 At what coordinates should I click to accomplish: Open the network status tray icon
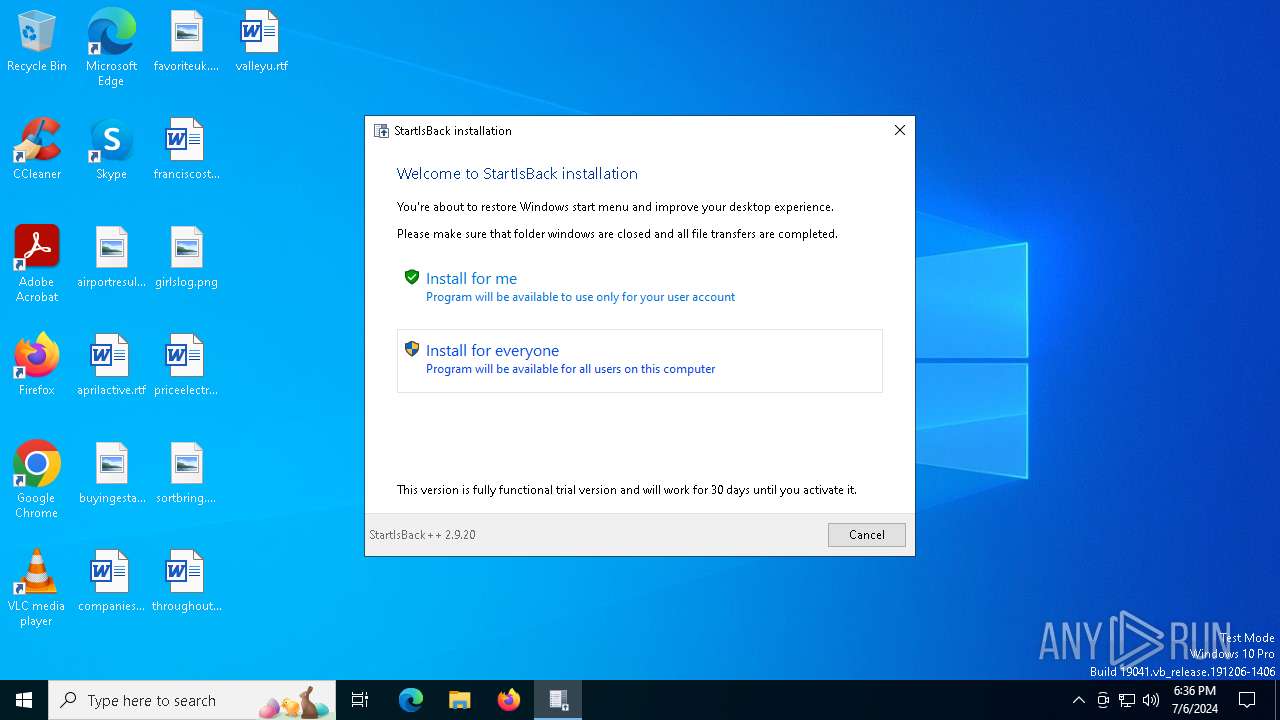[x=1127, y=700]
